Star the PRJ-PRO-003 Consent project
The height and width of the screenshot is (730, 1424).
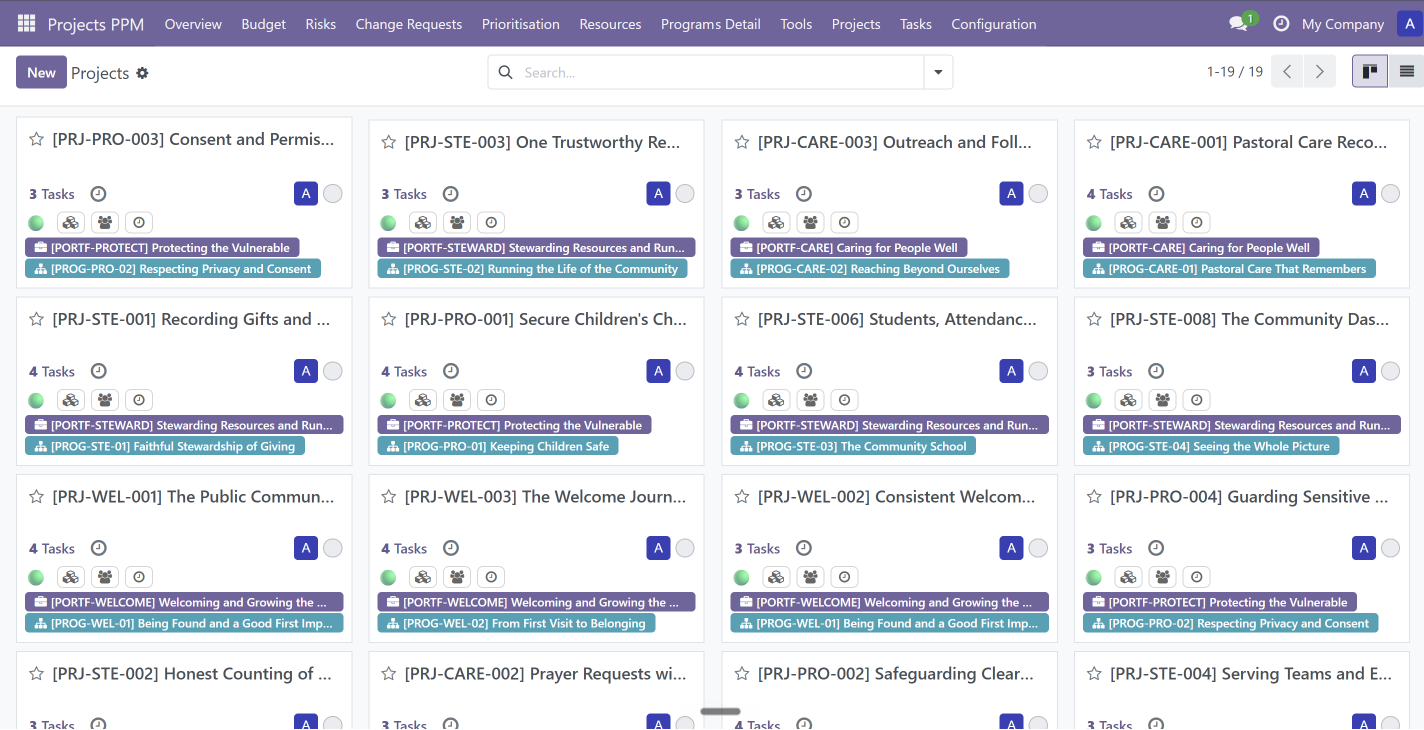pyautogui.click(x=36, y=140)
